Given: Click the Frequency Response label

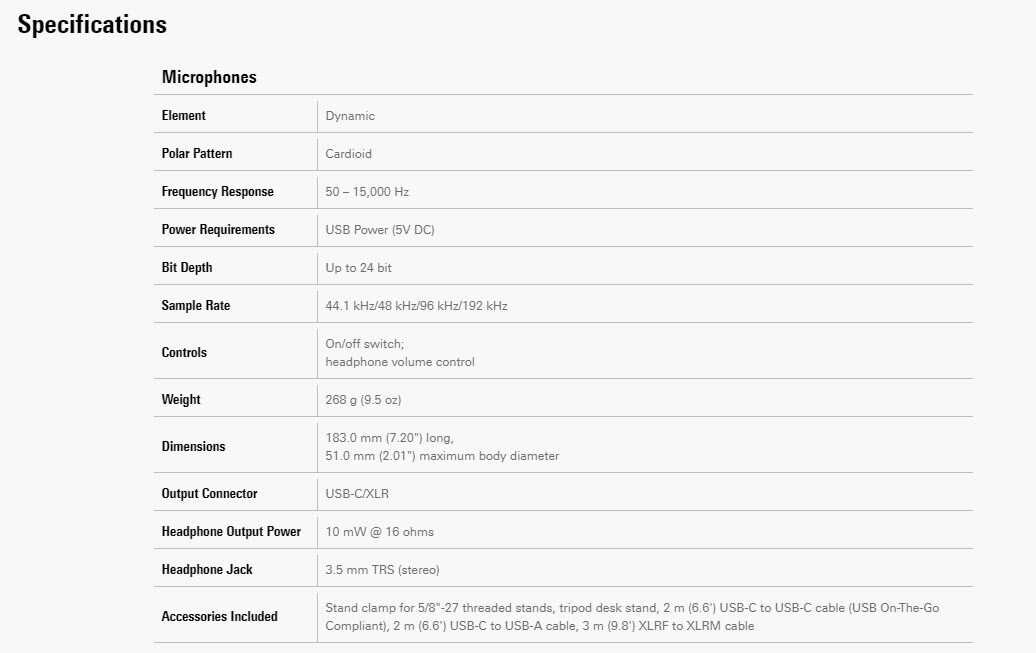Looking at the screenshot, I should 217,192.
